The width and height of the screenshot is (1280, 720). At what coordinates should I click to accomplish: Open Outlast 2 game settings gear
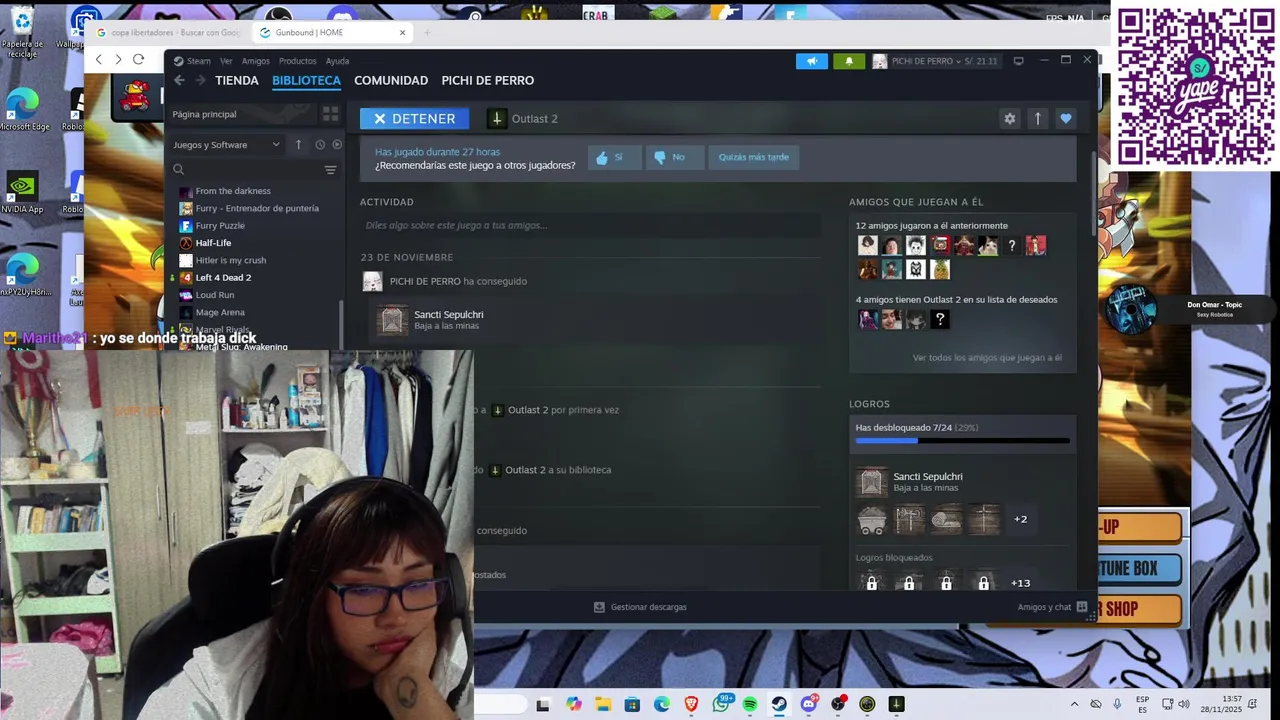1010,118
